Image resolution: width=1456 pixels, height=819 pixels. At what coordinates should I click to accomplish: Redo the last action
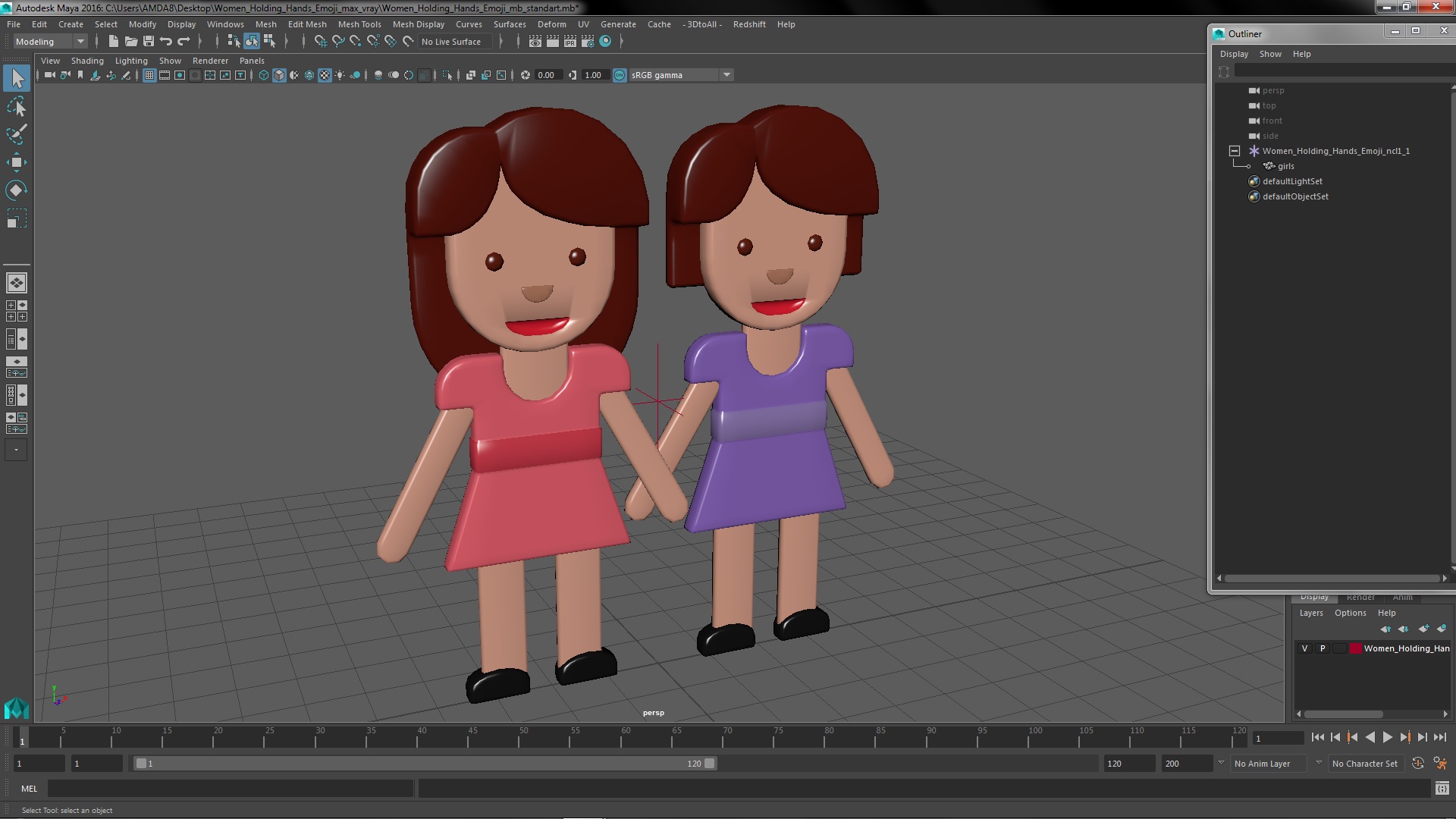point(184,42)
